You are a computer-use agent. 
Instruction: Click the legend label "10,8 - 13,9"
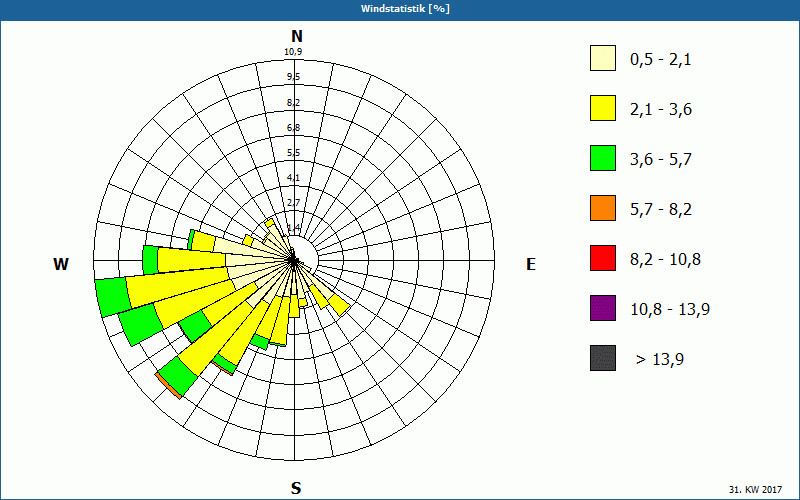pos(670,310)
